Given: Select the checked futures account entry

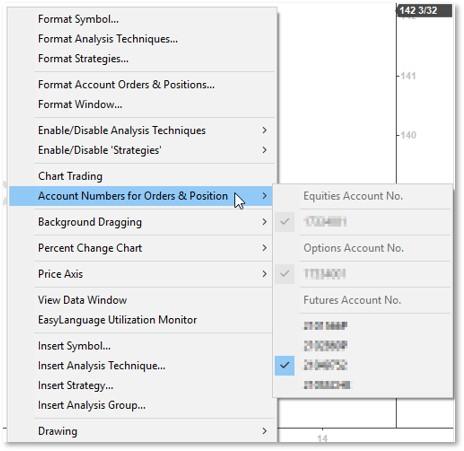Looking at the screenshot, I should tap(363, 366).
